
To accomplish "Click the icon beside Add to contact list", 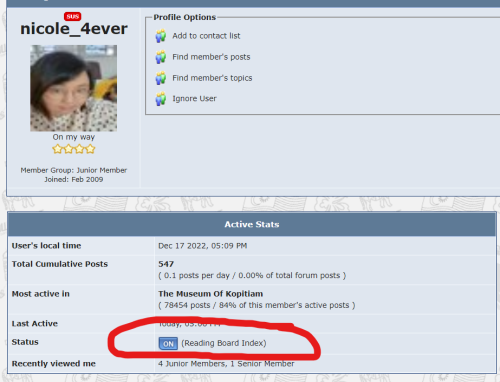I will click(x=161, y=36).
